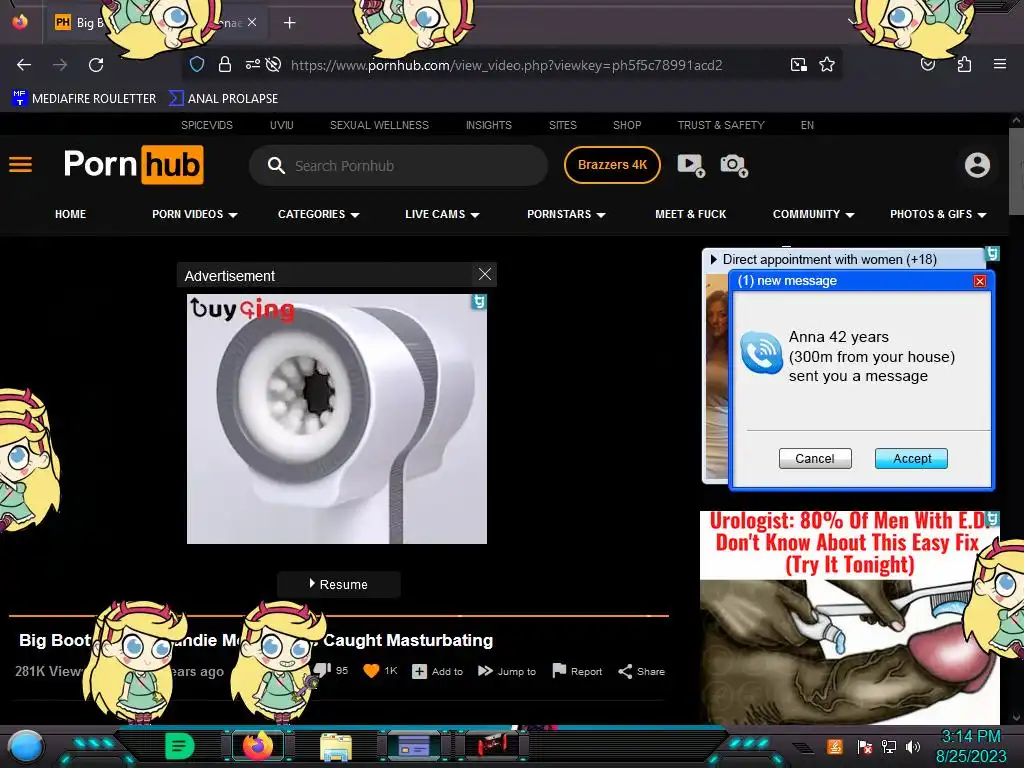
Task: Open the picture-in-picture icon in address bar
Action: 798,64
